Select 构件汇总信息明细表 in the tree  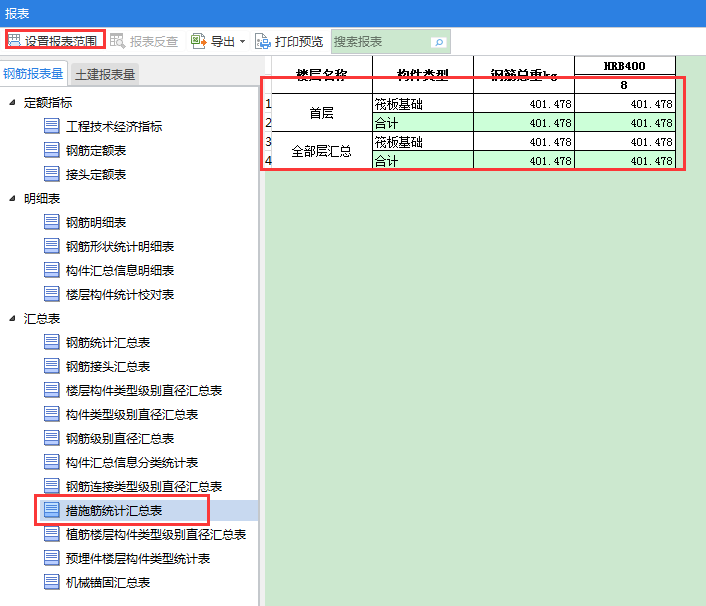[x=120, y=271]
